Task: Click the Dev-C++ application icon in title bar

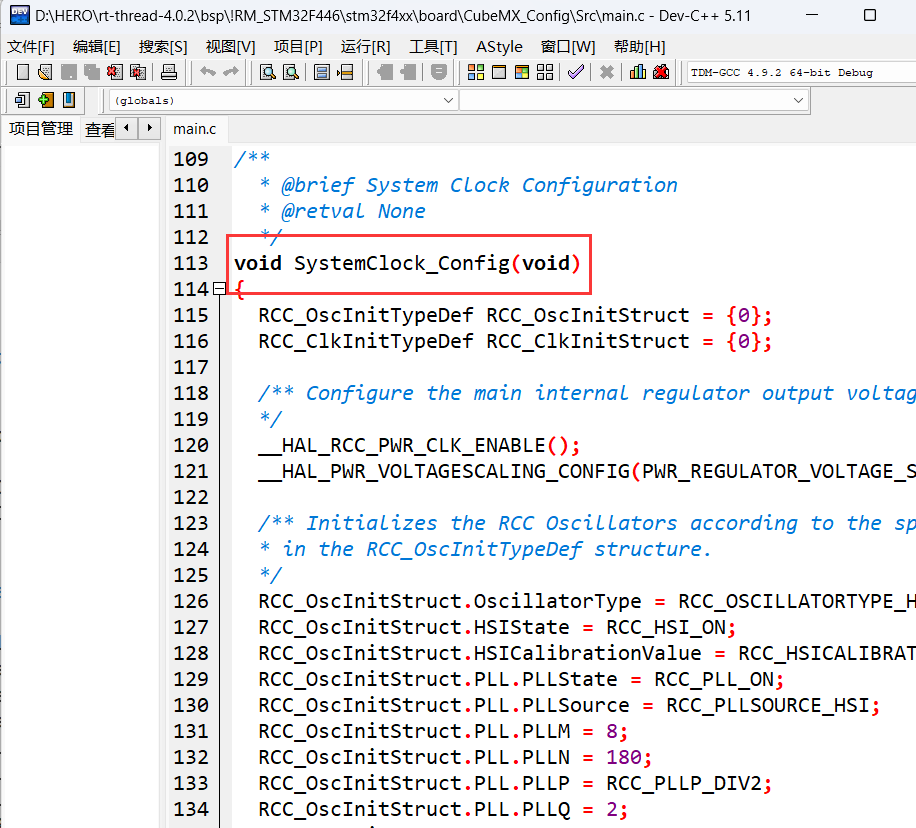Action: pyautogui.click(x=19, y=16)
